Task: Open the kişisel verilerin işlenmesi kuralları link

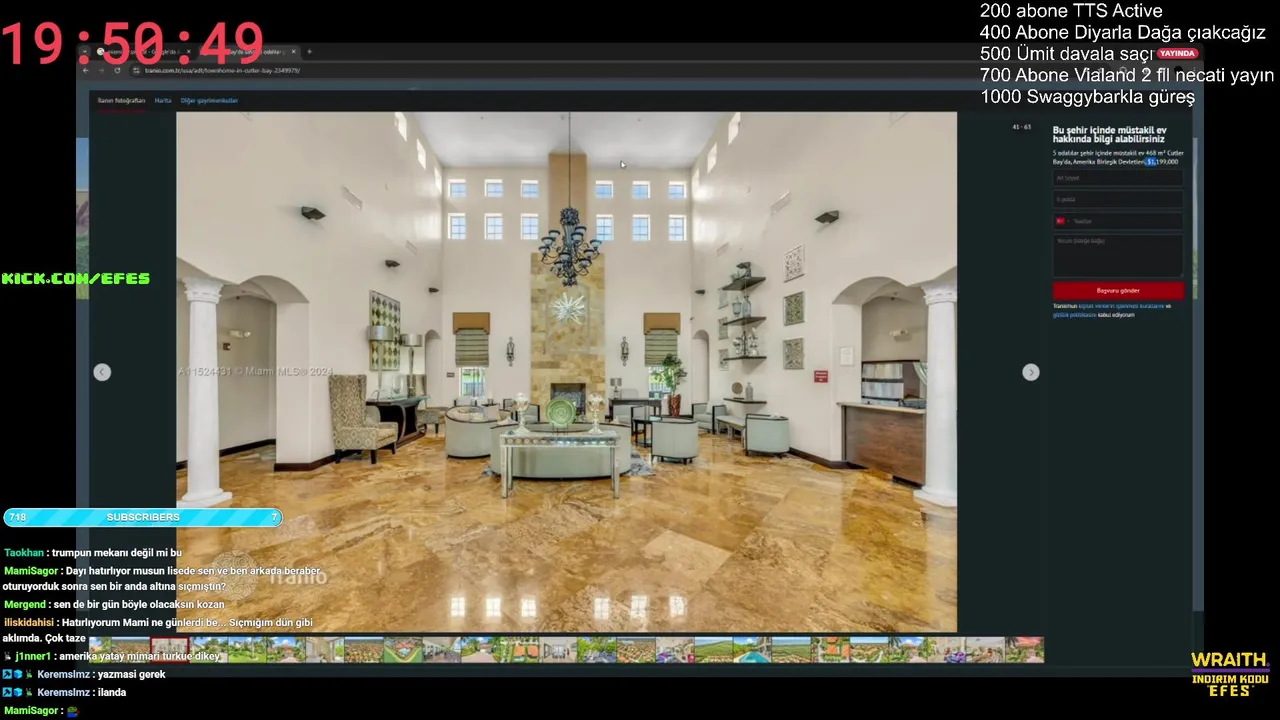Action: (x=1122, y=306)
